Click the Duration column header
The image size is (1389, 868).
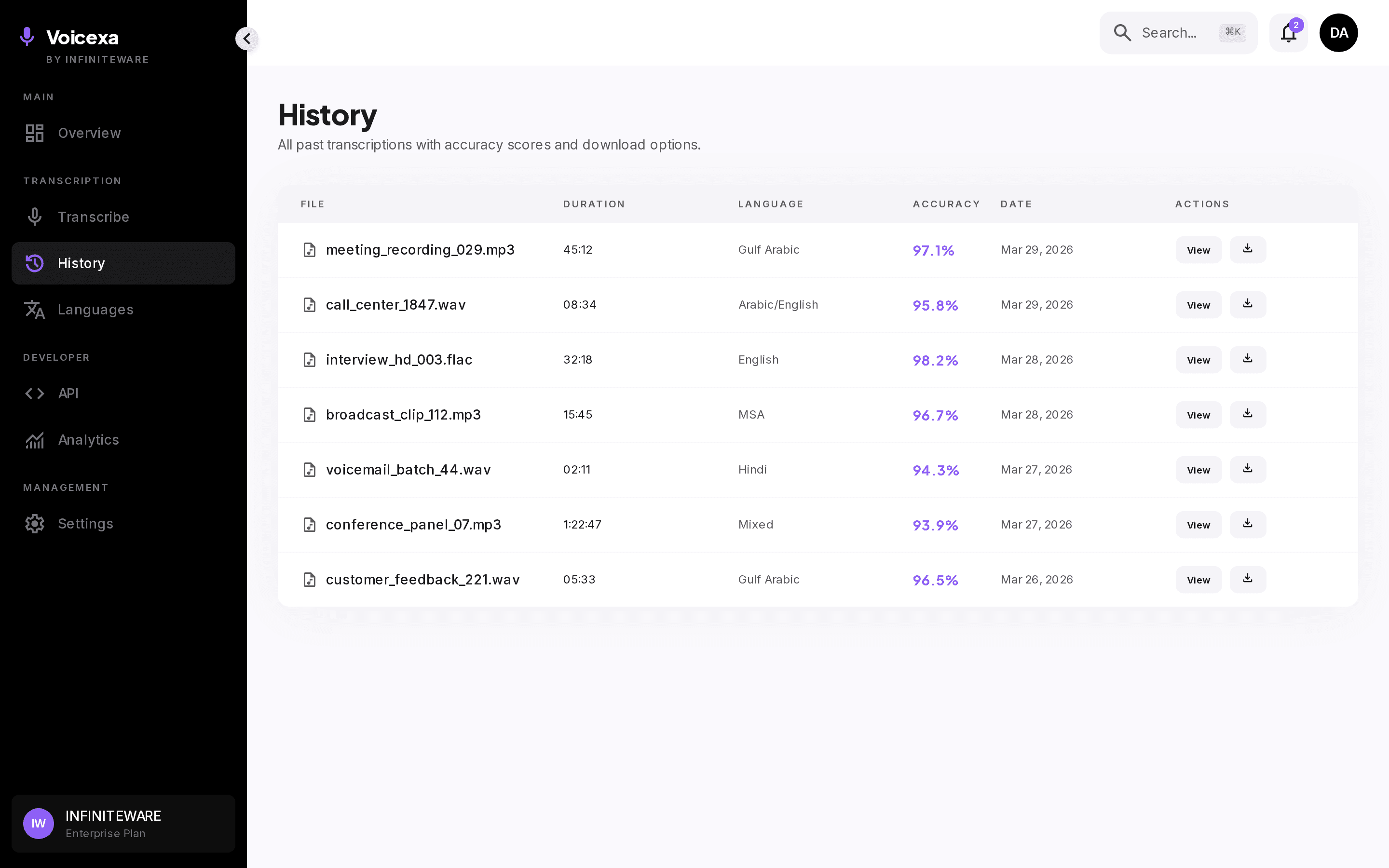coord(594,204)
